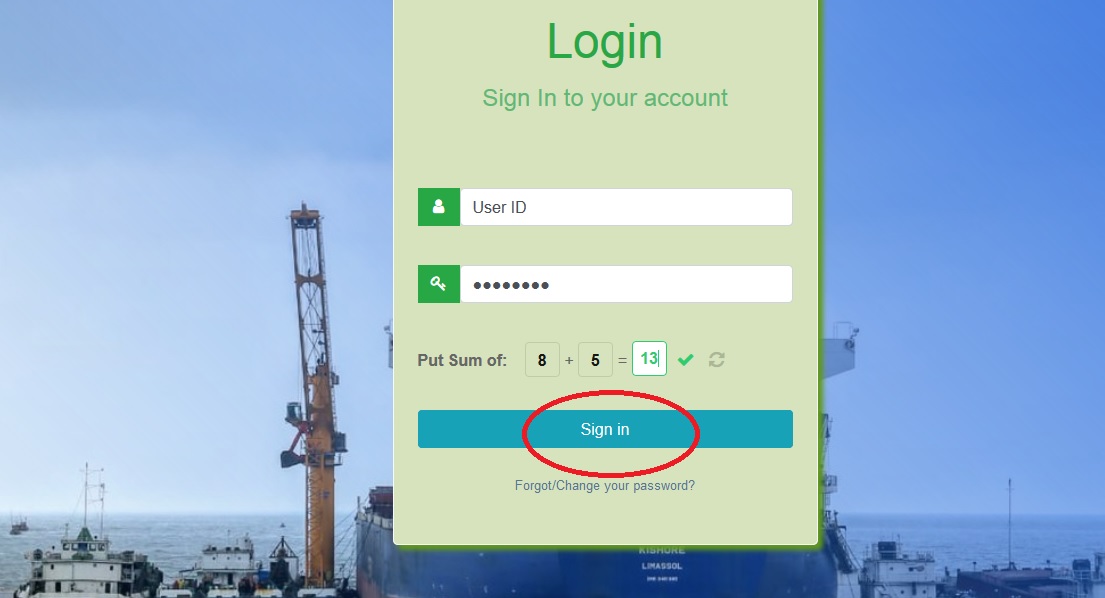The width and height of the screenshot is (1105, 598).
Task: Click the user silhouette icon beside User ID
Action: tap(438, 207)
